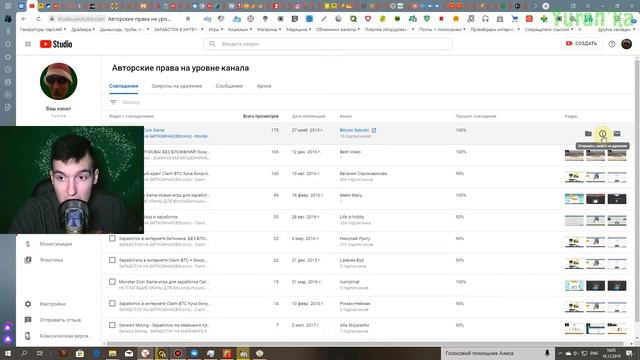Click the envelope message icon in first row
640x360 pixels.
pos(617,133)
